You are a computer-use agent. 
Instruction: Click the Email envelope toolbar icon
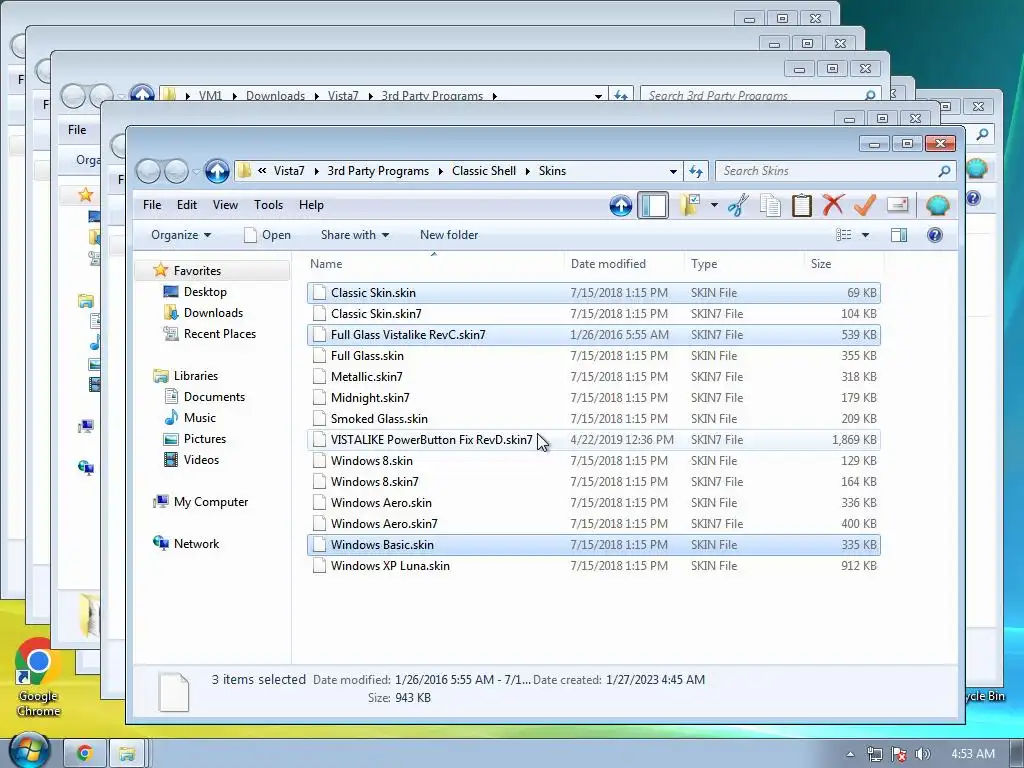tap(898, 205)
